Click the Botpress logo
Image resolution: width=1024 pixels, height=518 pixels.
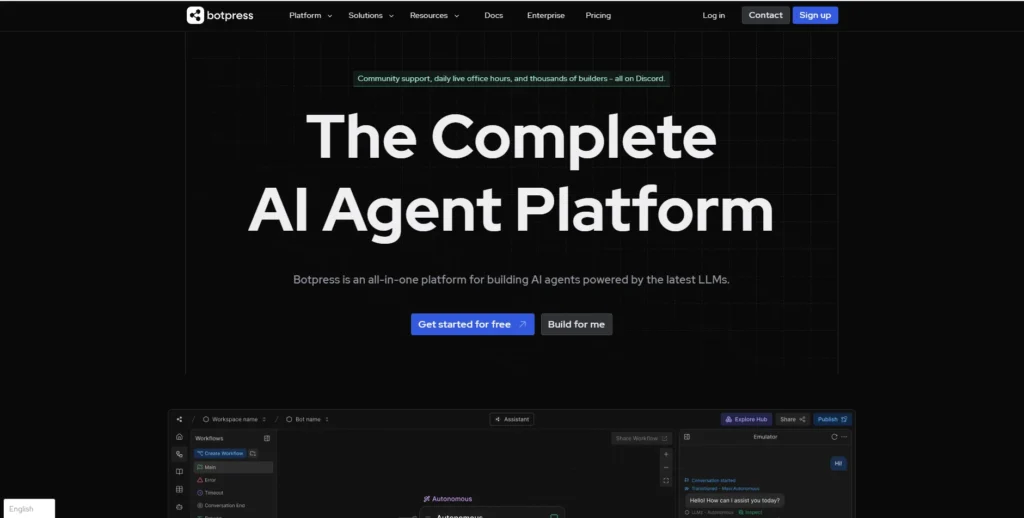pos(220,15)
